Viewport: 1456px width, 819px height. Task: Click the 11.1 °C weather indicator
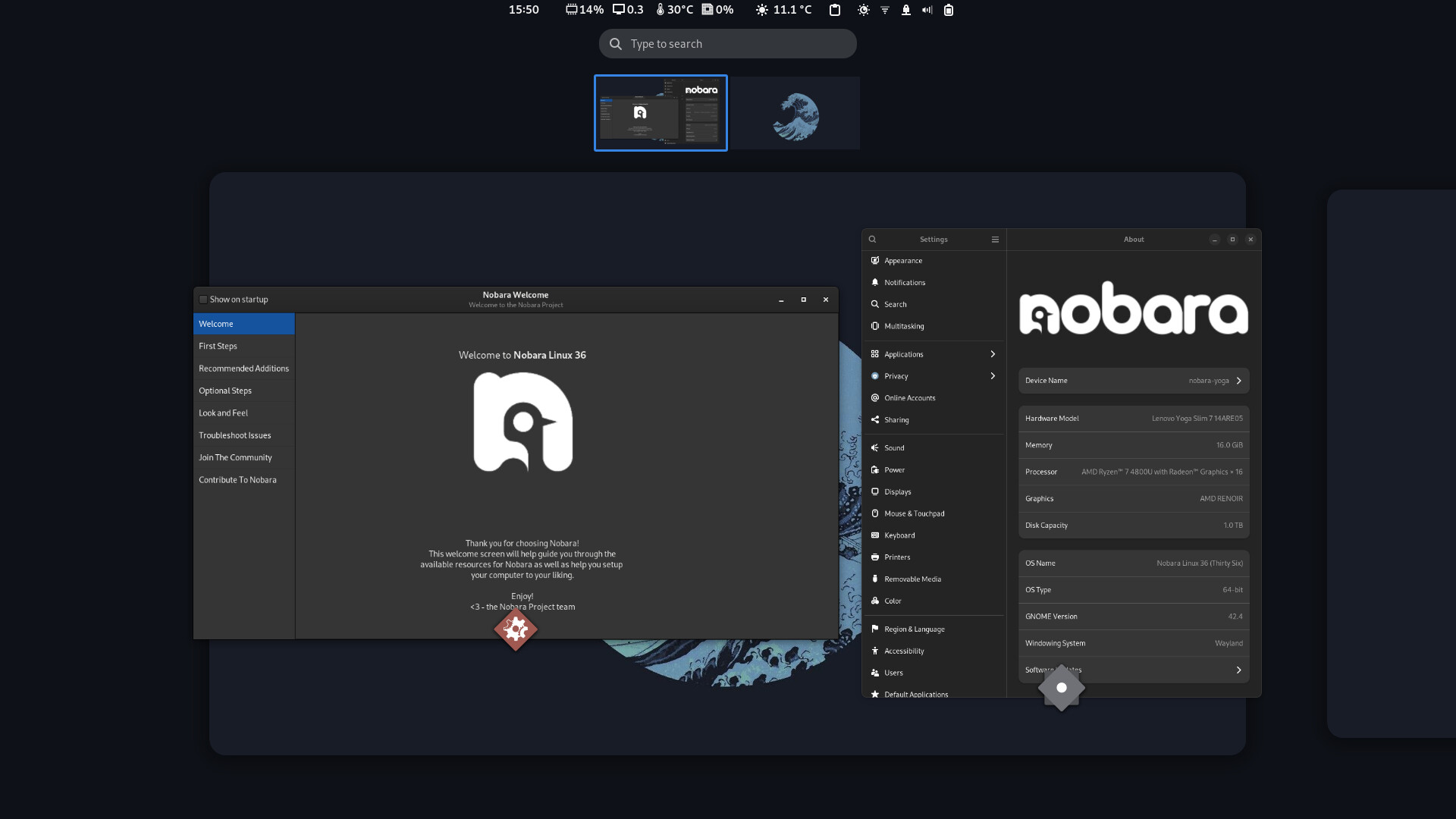(784, 10)
